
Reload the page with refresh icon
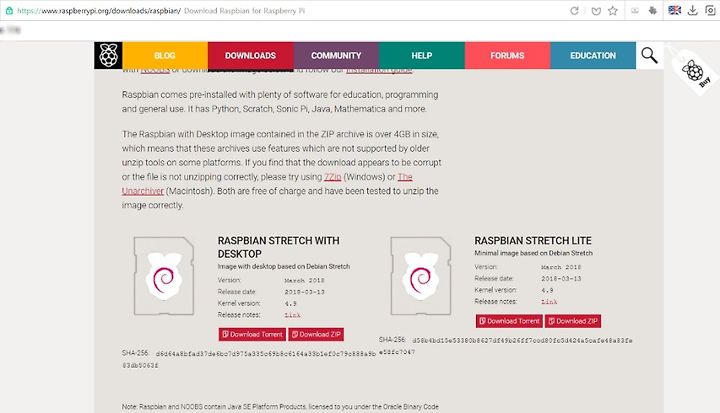click(x=574, y=11)
